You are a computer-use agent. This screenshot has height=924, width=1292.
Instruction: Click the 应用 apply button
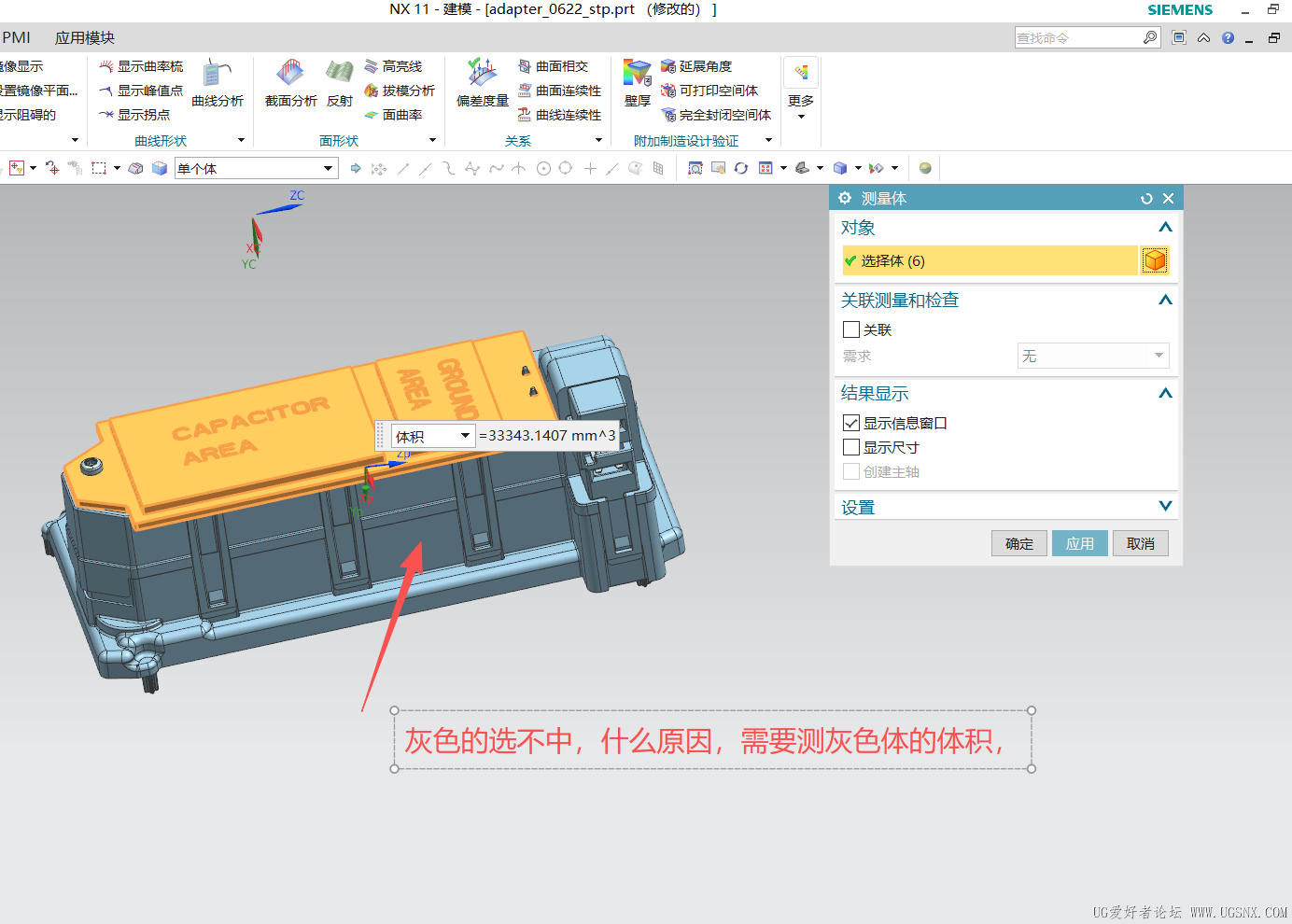tap(1080, 544)
